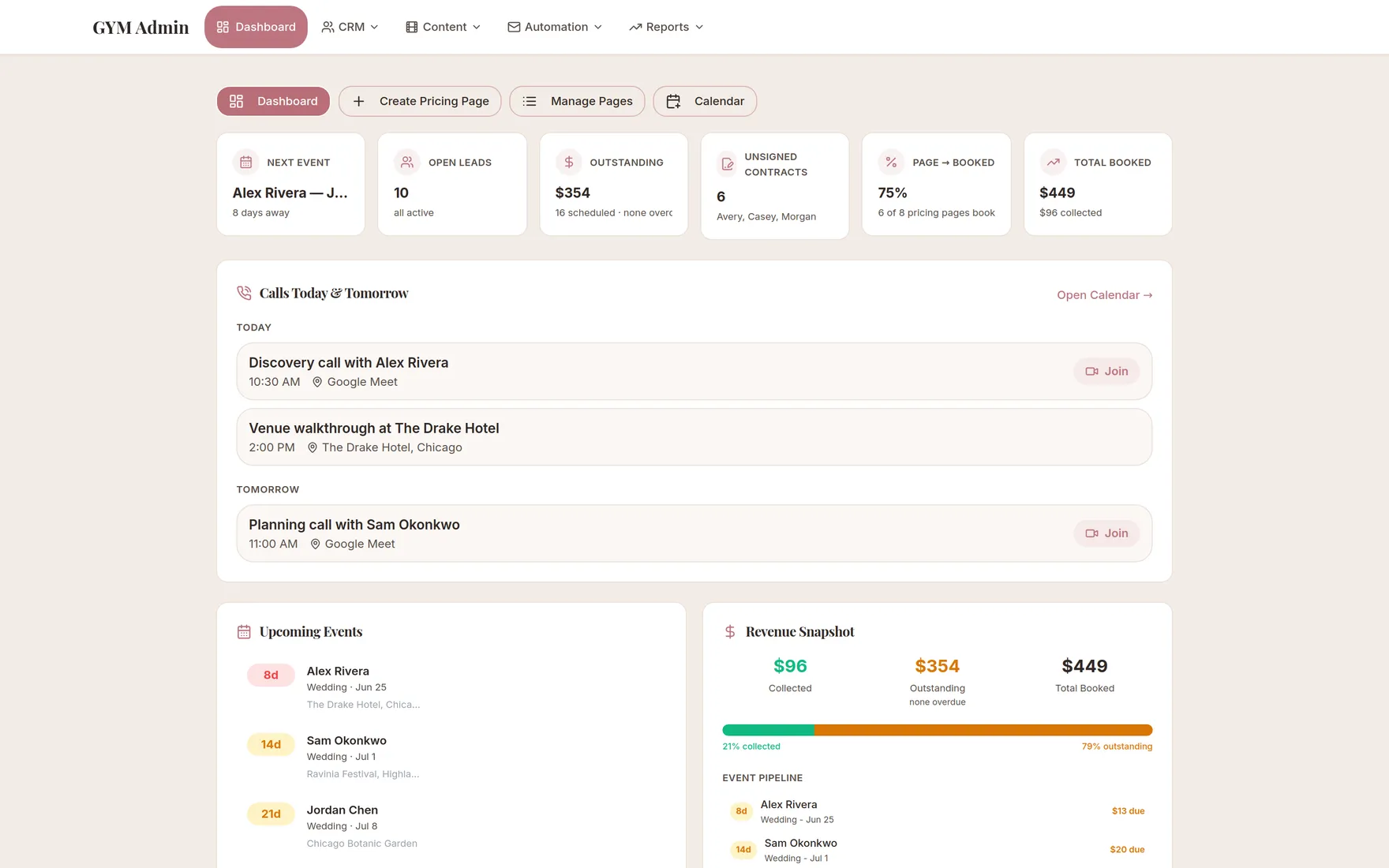Click the dollar icon beside Revenue Snapshot
Image resolution: width=1389 pixels, height=868 pixels.
(730, 632)
